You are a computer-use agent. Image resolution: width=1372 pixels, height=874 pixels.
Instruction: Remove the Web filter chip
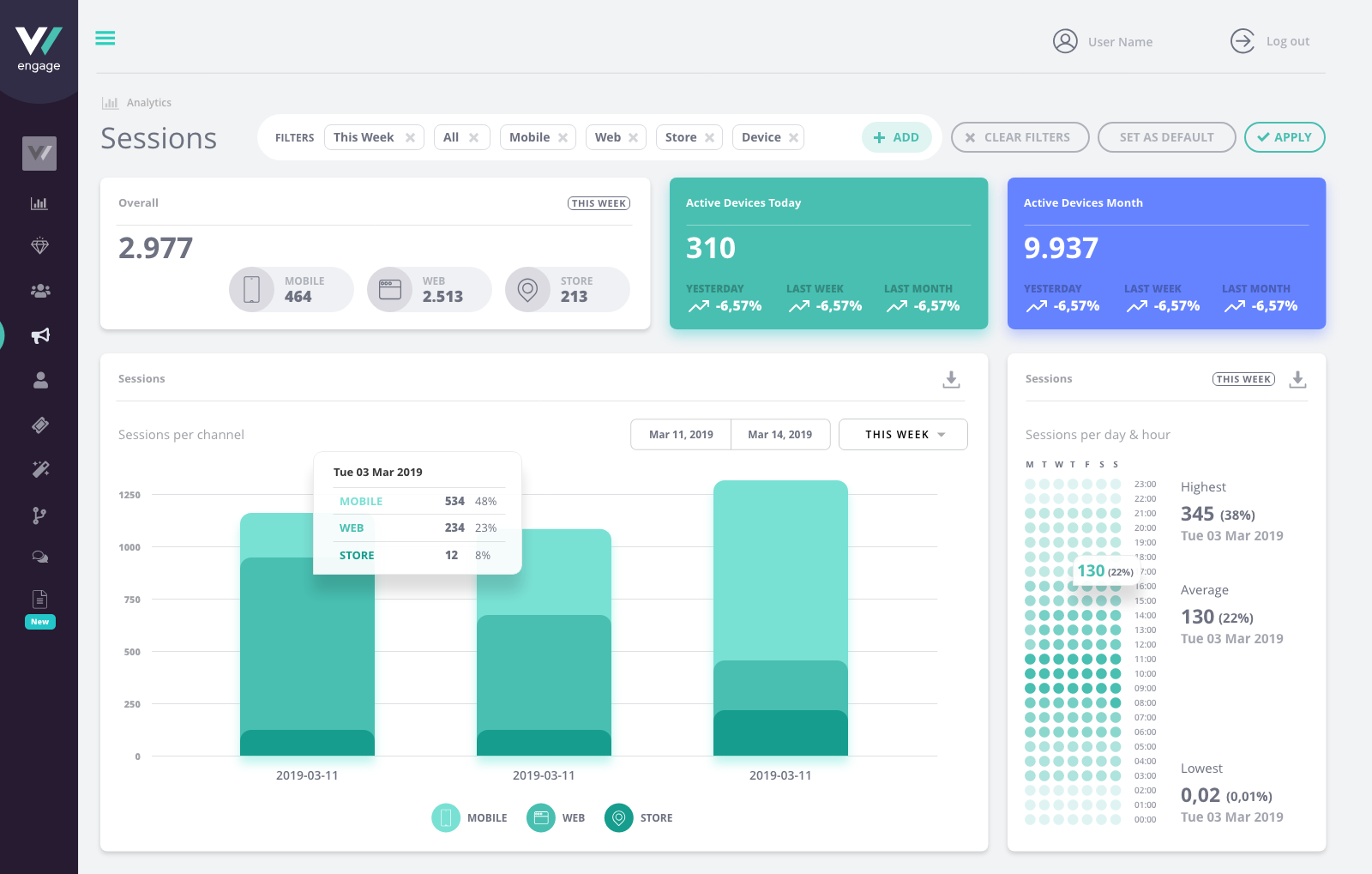coord(633,137)
